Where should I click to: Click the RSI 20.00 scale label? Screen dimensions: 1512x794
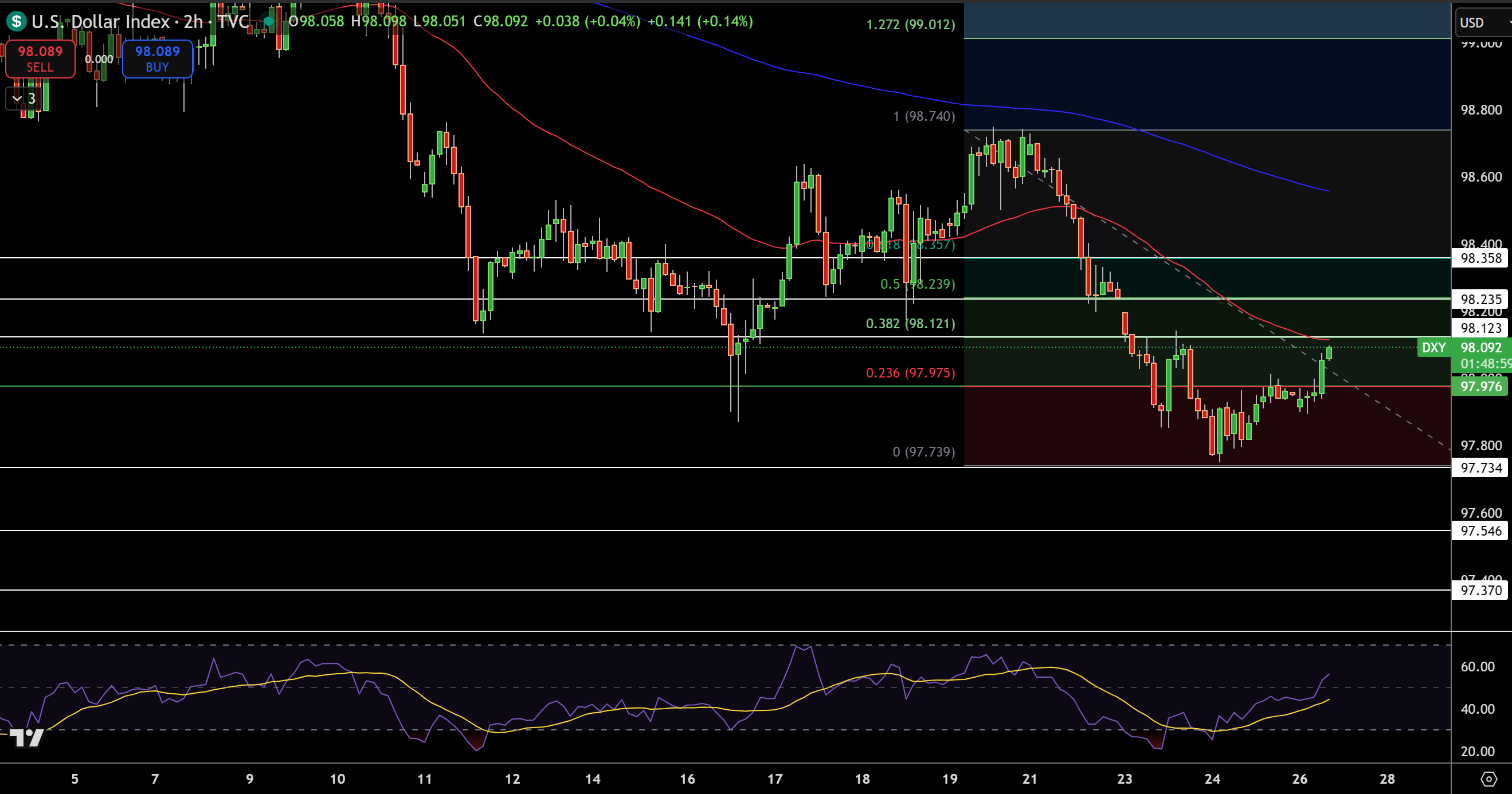coord(1478,751)
